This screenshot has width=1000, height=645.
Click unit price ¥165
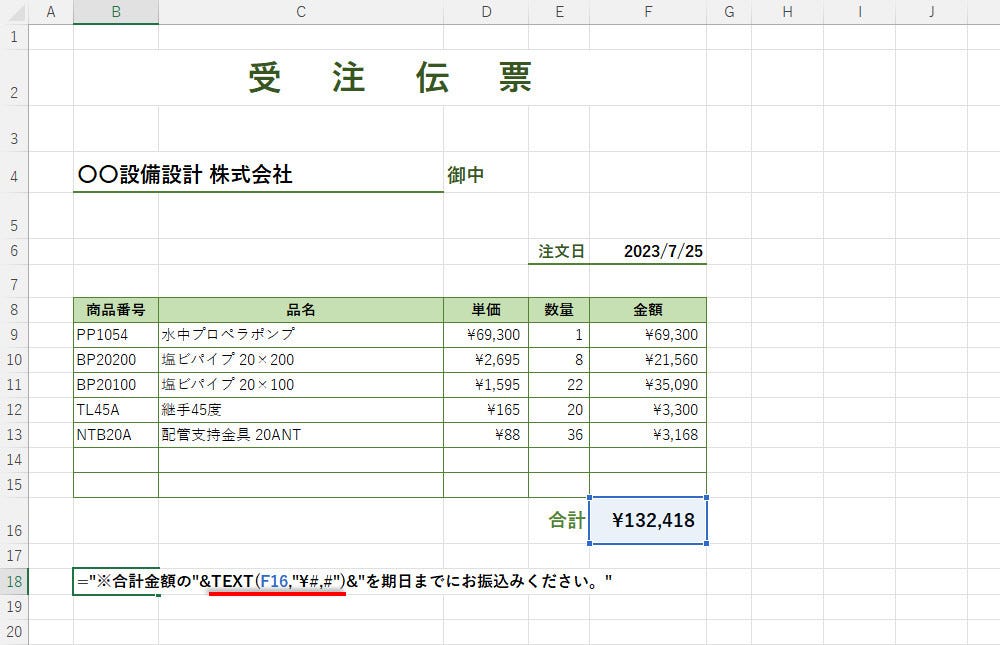click(486, 410)
